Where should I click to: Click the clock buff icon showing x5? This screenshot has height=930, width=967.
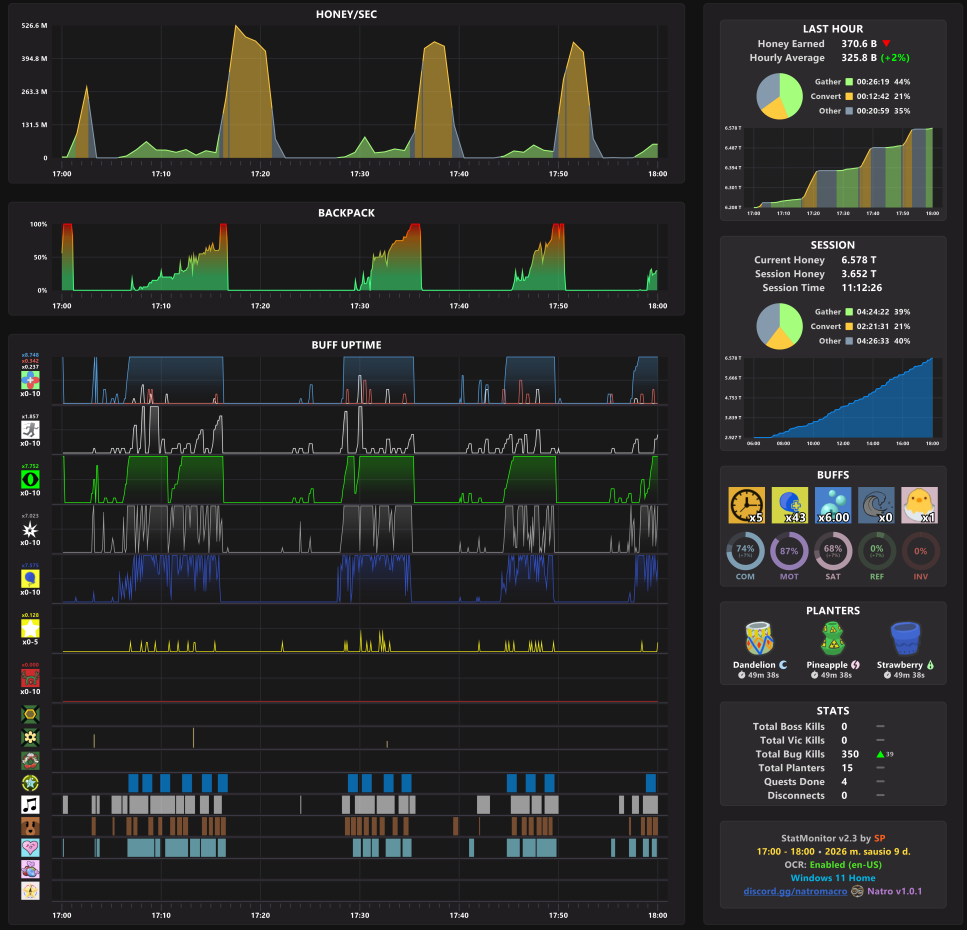click(x=746, y=505)
